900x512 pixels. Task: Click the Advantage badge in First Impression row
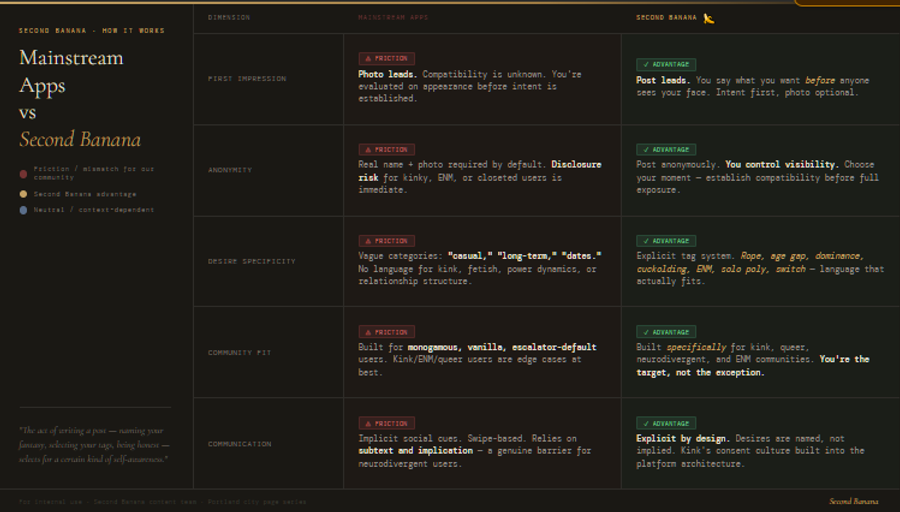pos(666,65)
